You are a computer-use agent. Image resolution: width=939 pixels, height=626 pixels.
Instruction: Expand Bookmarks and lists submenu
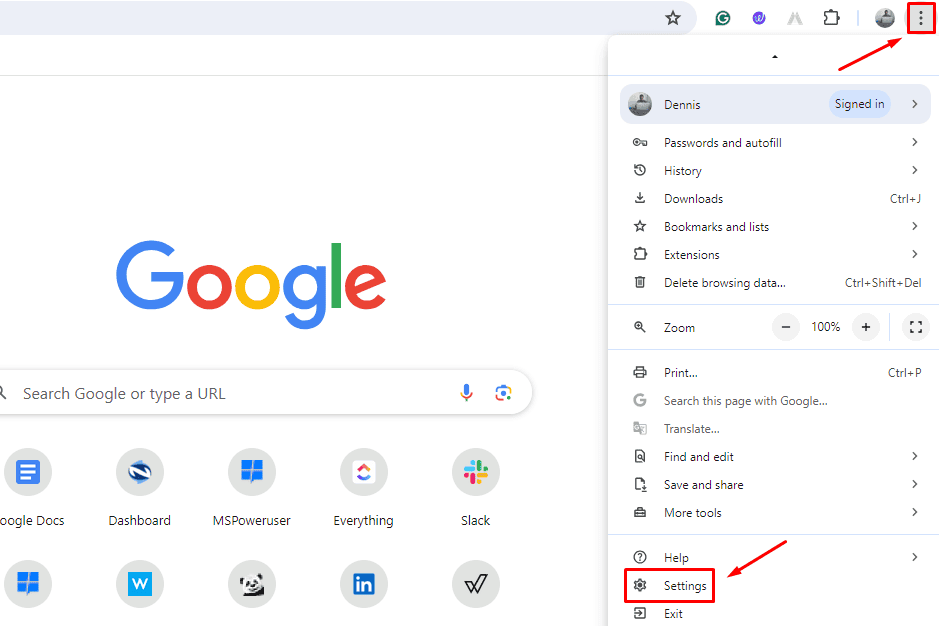point(775,226)
